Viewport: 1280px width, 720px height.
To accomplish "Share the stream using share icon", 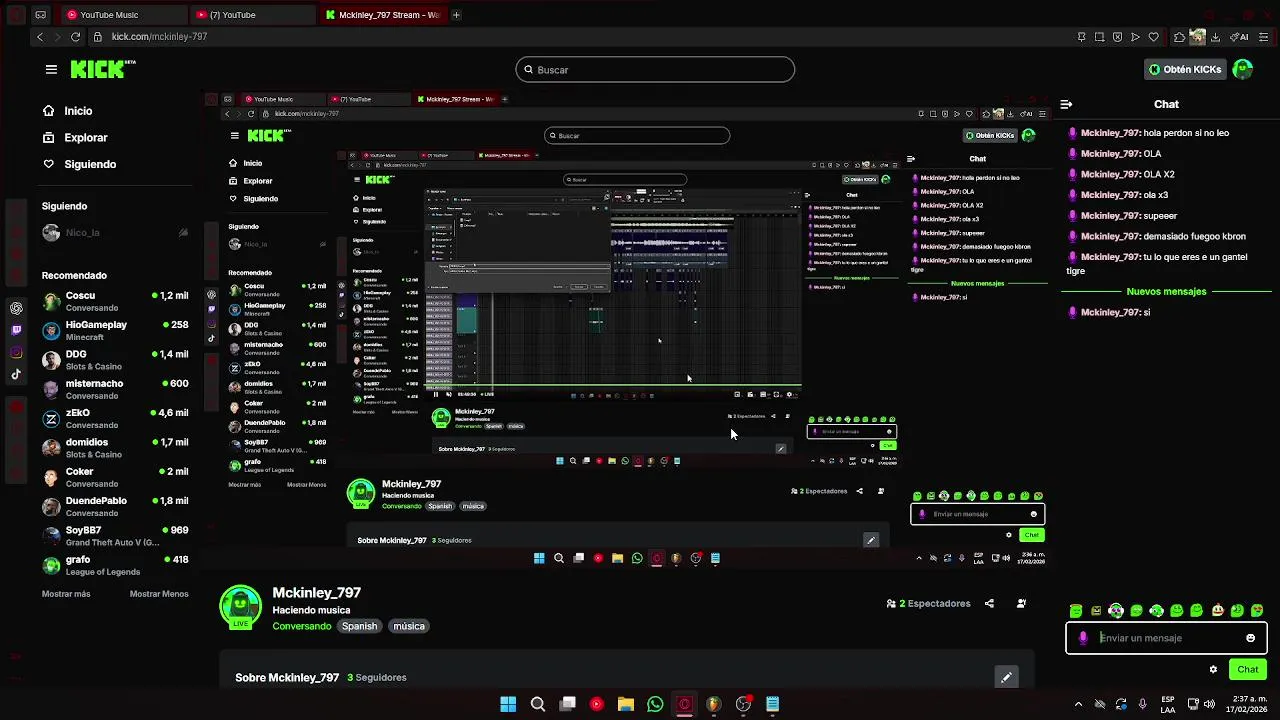I will (989, 604).
